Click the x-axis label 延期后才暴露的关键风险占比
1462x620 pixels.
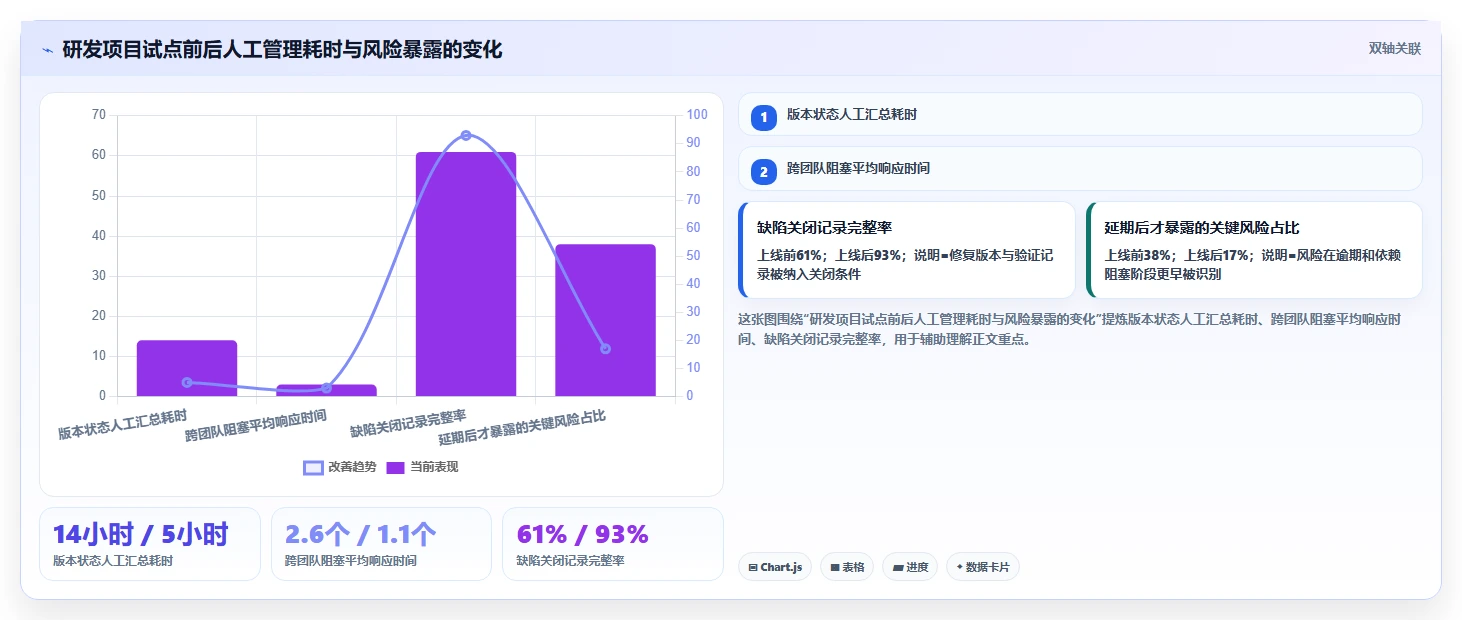[522, 427]
